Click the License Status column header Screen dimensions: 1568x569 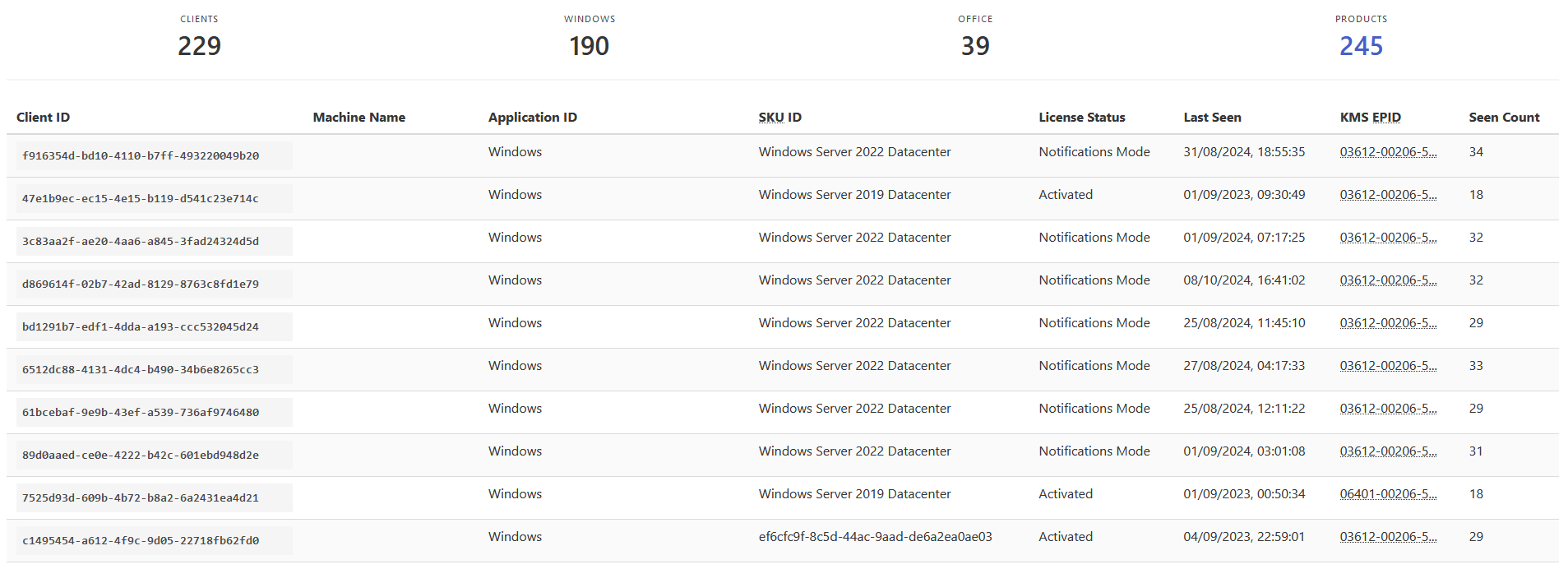click(x=1081, y=118)
